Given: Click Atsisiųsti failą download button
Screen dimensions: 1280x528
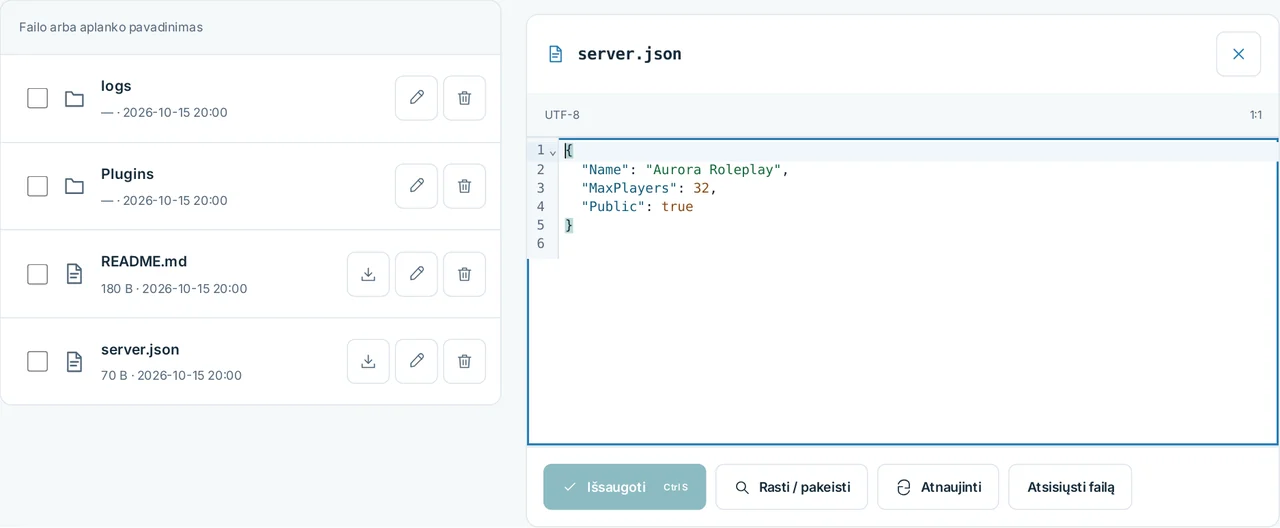Looking at the screenshot, I should pyautogui.click(x=1070, y=487).
